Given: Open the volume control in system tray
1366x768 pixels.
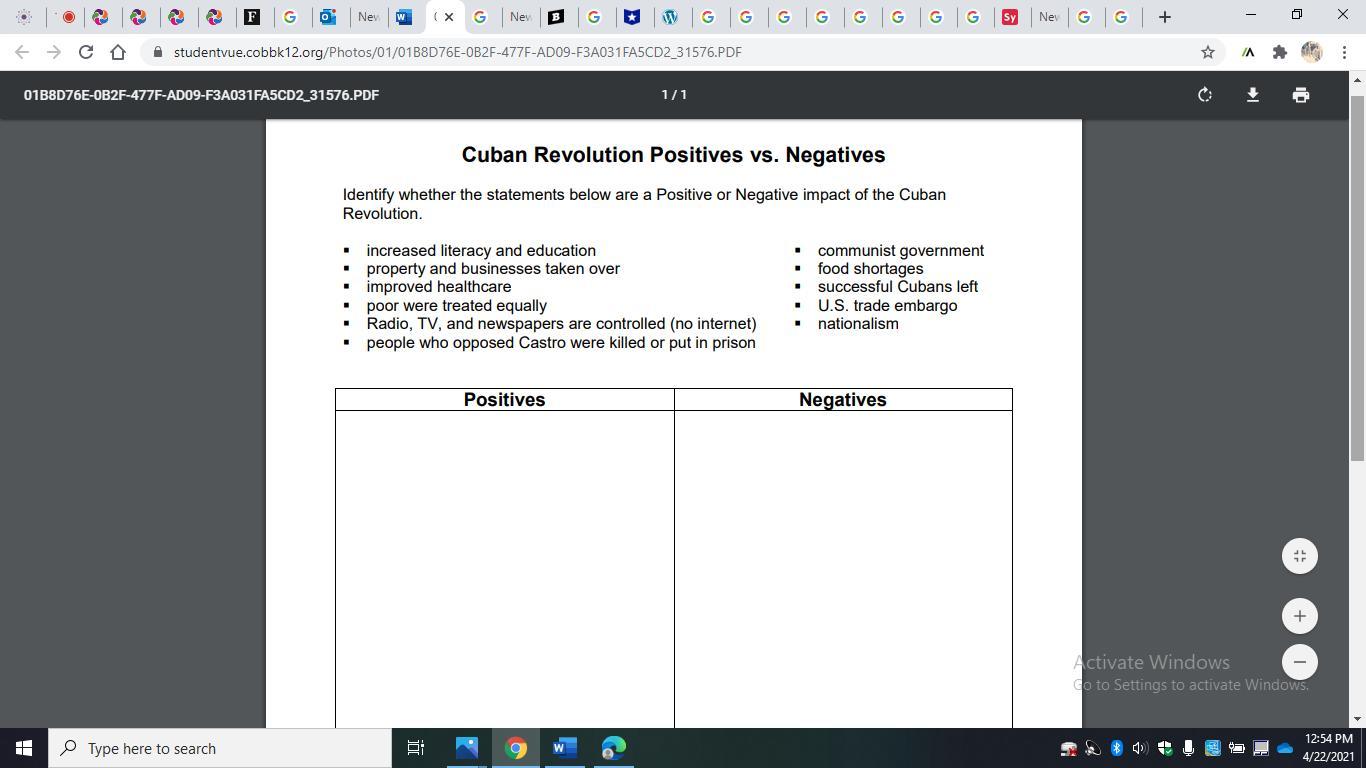Looking at the screenshot, I should coord(1140,748).
